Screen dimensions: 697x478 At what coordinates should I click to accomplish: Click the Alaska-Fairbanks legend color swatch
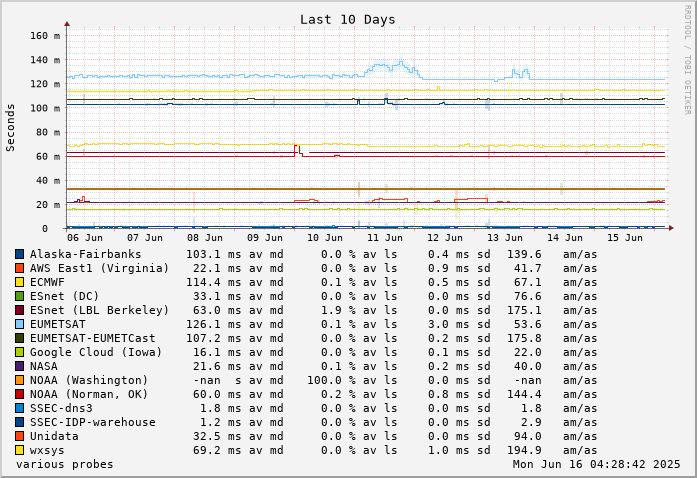point(19,254)
